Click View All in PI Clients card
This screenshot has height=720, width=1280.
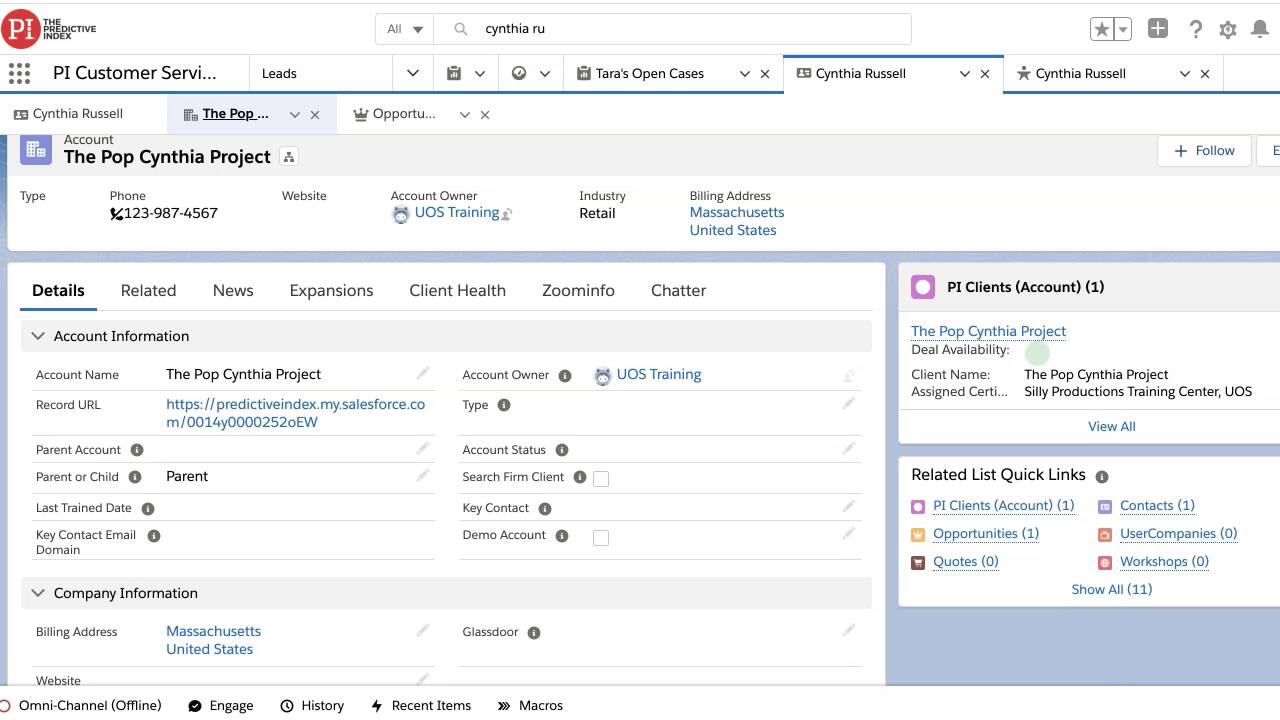1111,426
